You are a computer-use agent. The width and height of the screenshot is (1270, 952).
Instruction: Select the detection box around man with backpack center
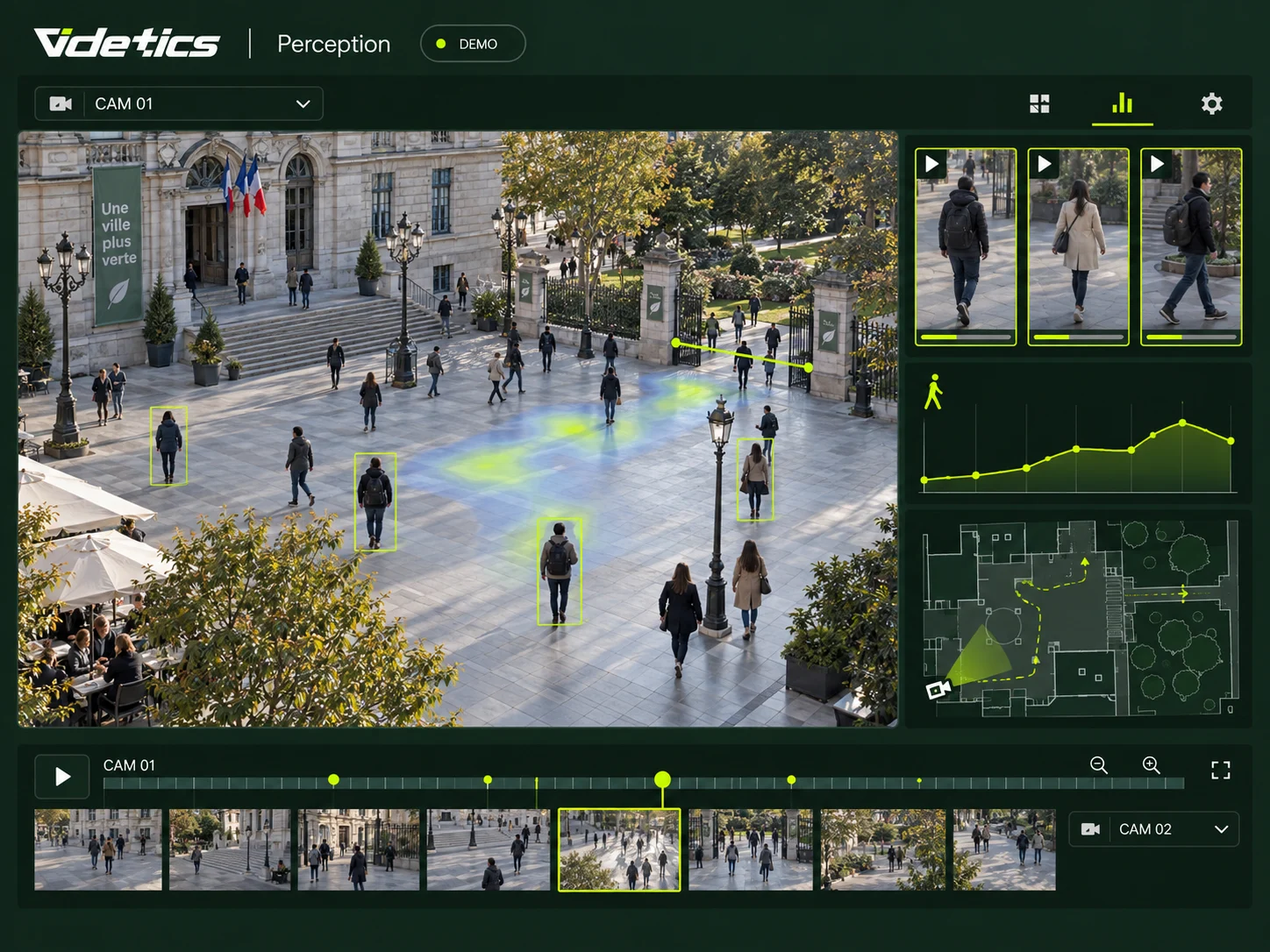559,570
